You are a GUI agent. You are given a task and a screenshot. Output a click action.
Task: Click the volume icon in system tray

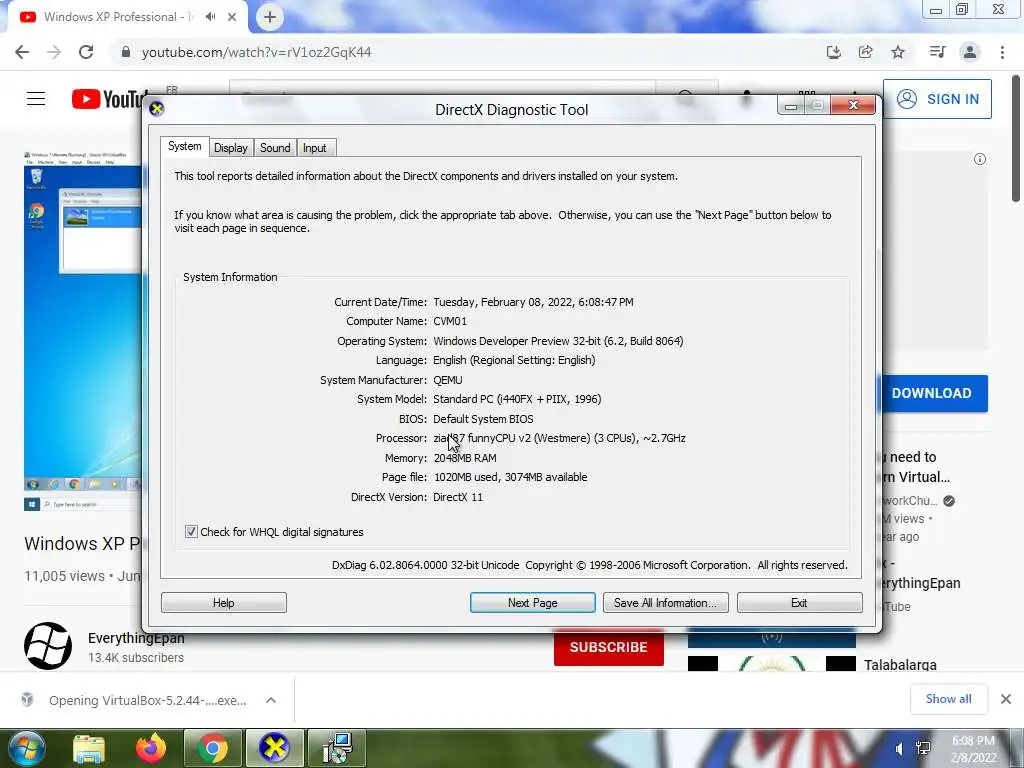899,748
